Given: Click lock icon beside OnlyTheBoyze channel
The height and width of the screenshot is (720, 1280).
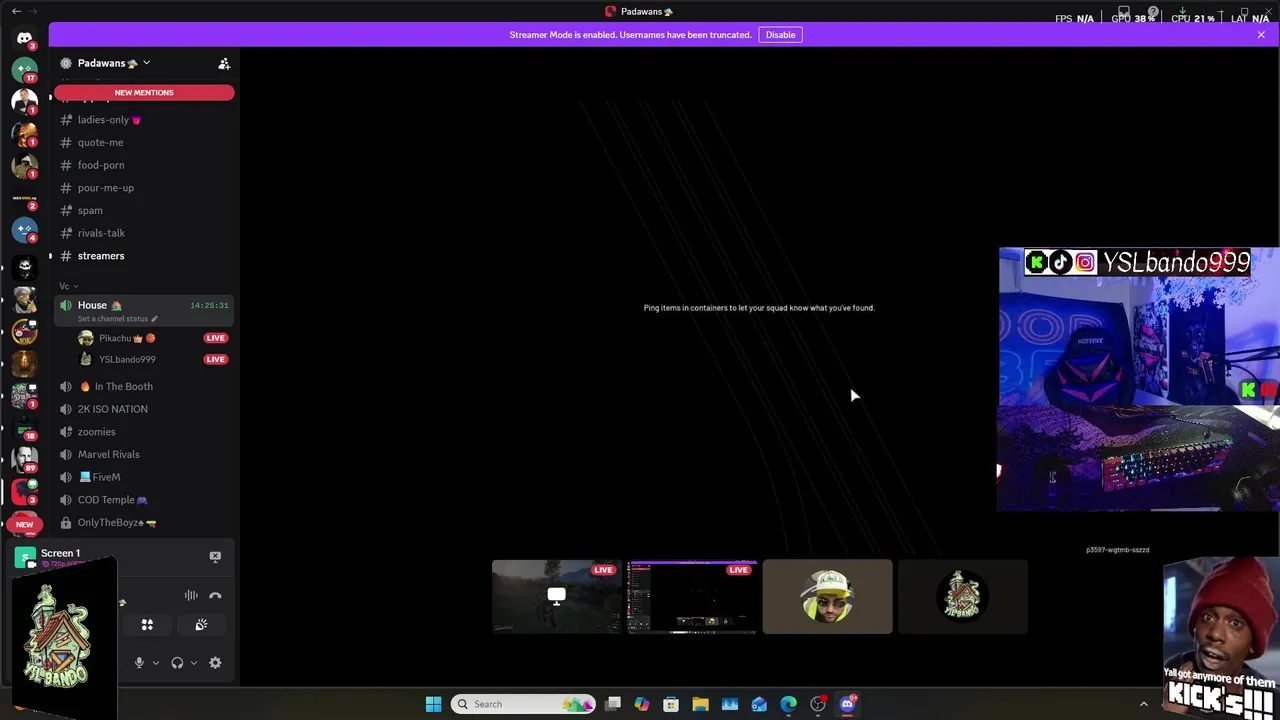Looking at the screenshot, I should pos(66,522).
